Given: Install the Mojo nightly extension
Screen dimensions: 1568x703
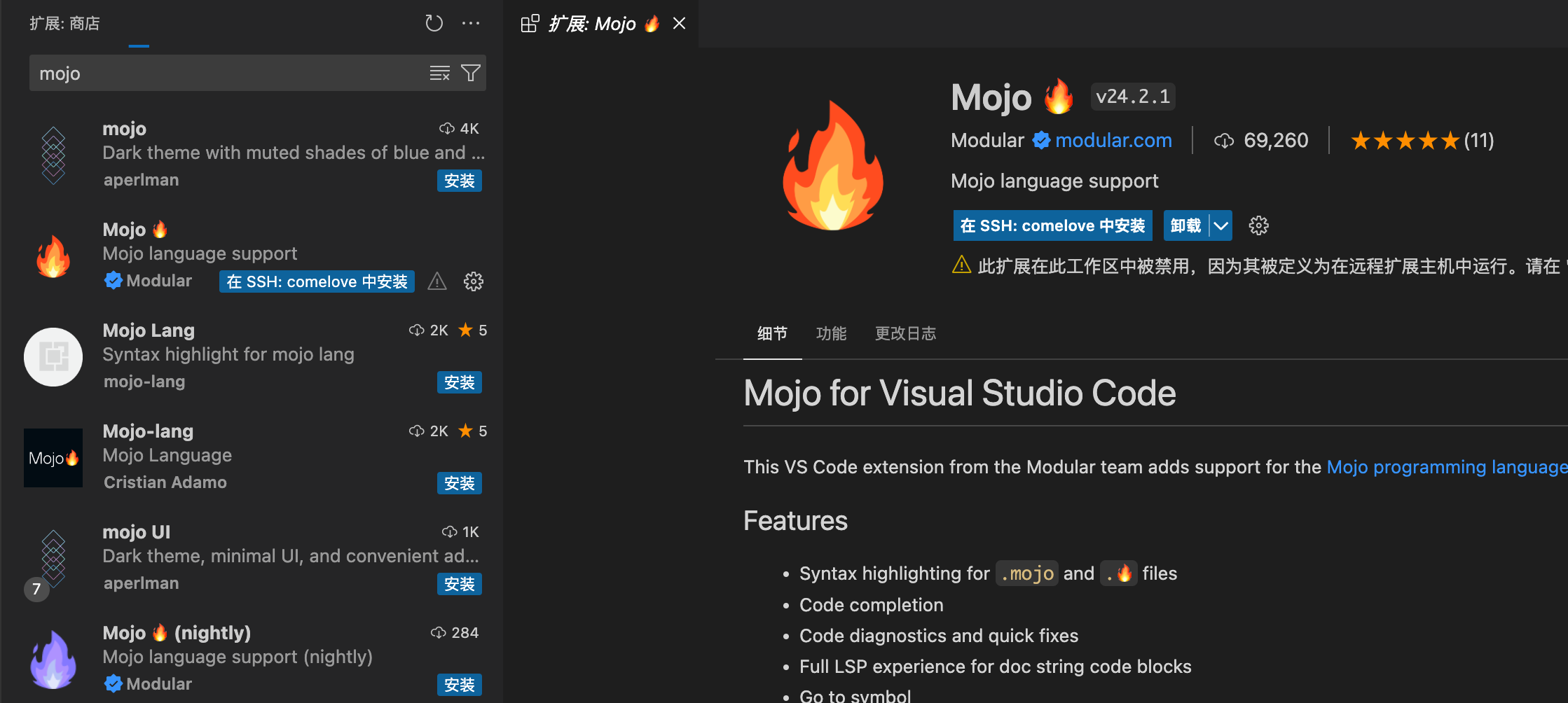Looking at the screenshot, I should pyautogui.click(x=459, y=685).
